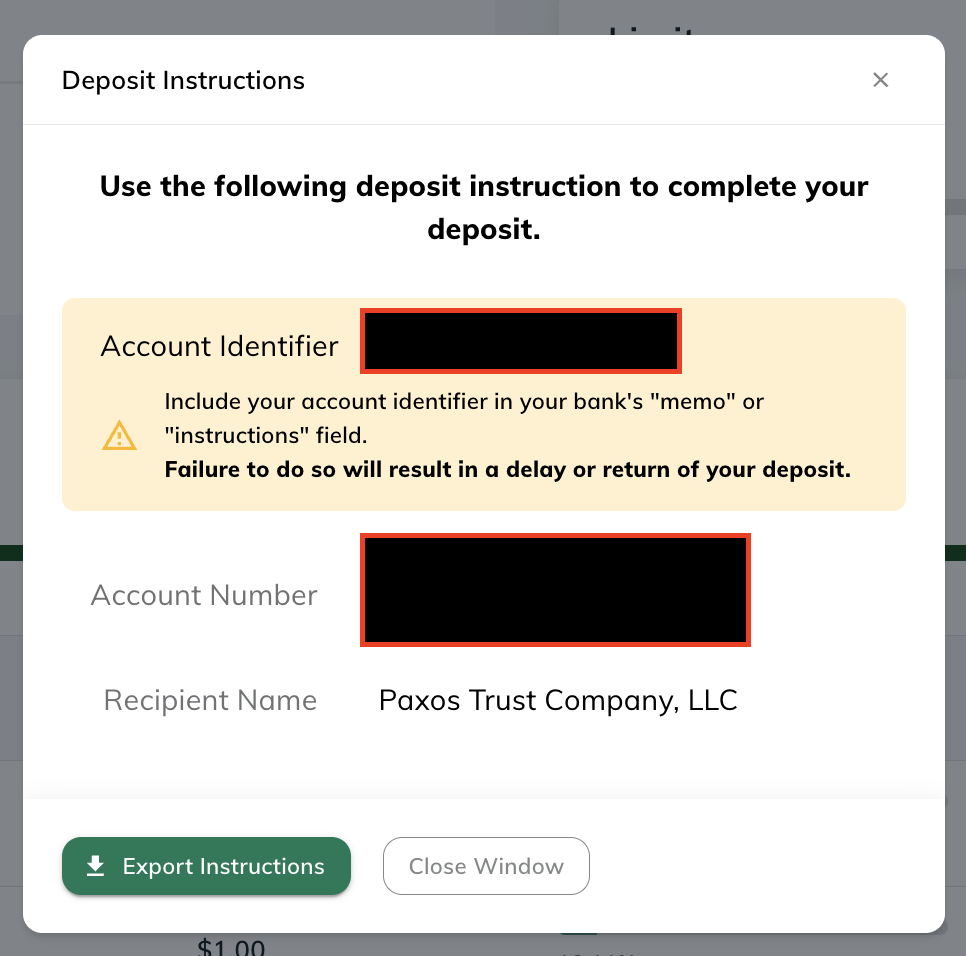Click the download arrow icon on Export button
Viewport: 966px width, 956px height.
click(95, 865)
